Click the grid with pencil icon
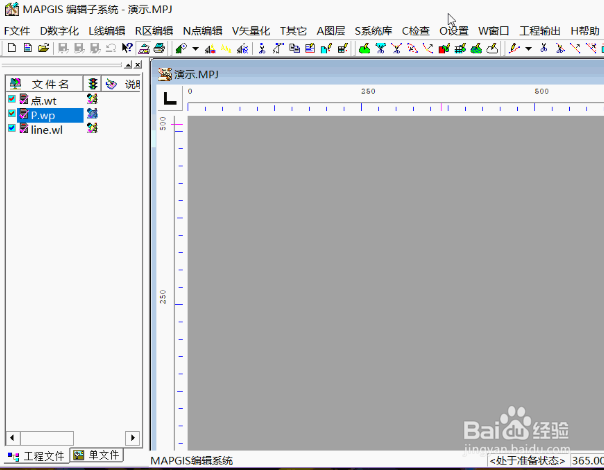 460,49
